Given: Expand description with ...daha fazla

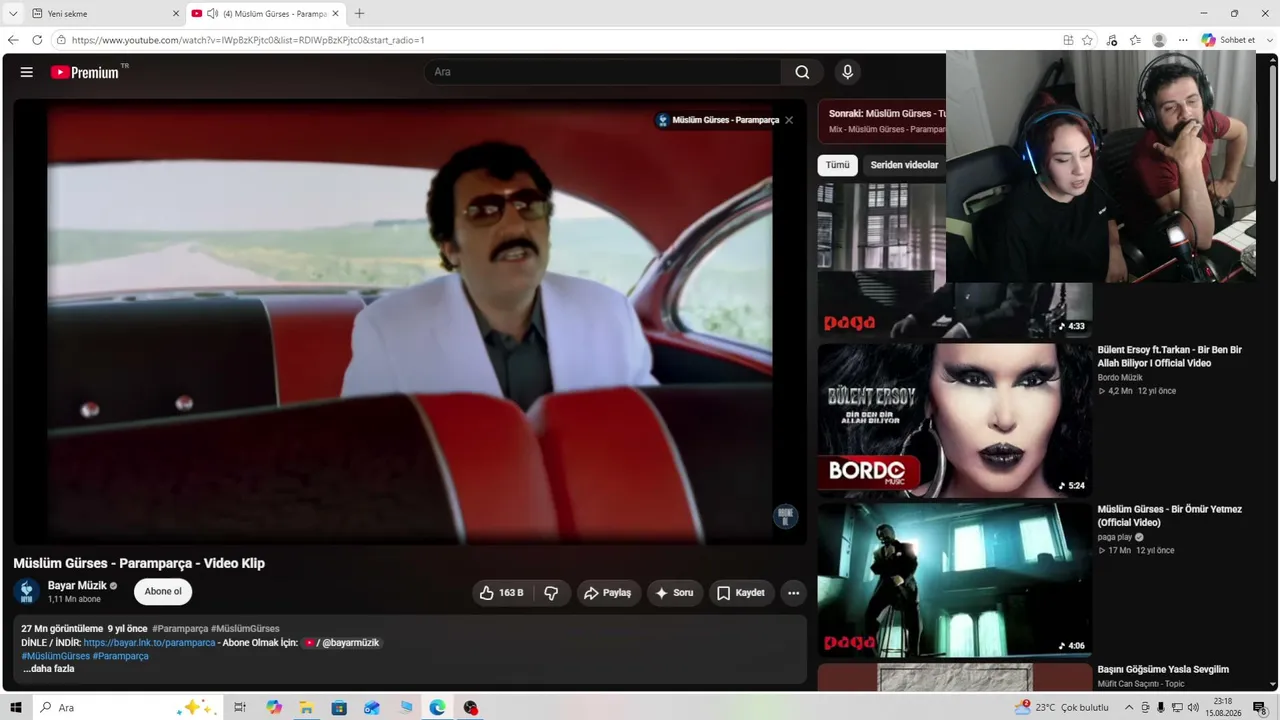Looking at the screenshot, I should click(49, 669).
